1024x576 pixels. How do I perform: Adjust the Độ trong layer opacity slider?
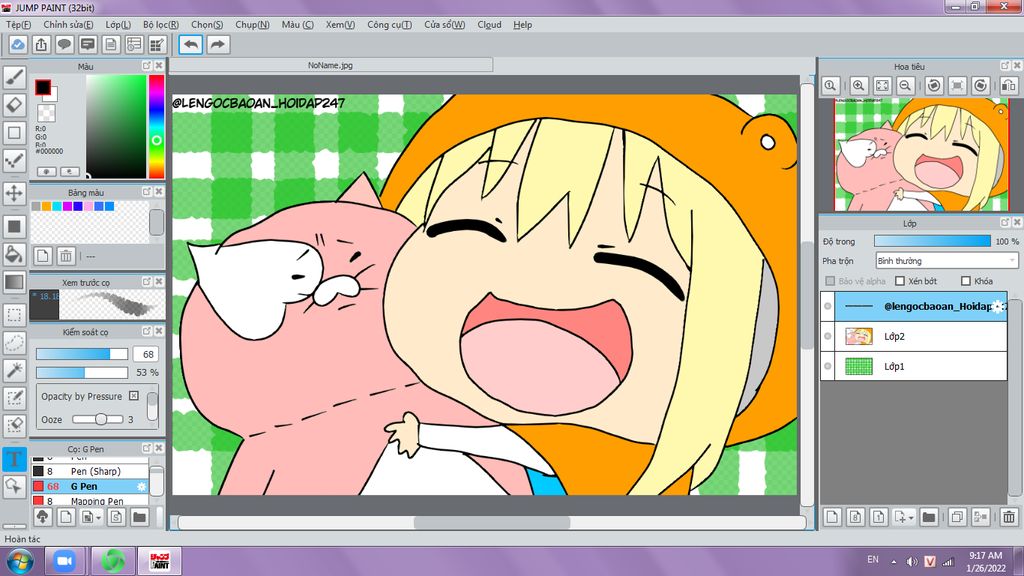point(932,241)
